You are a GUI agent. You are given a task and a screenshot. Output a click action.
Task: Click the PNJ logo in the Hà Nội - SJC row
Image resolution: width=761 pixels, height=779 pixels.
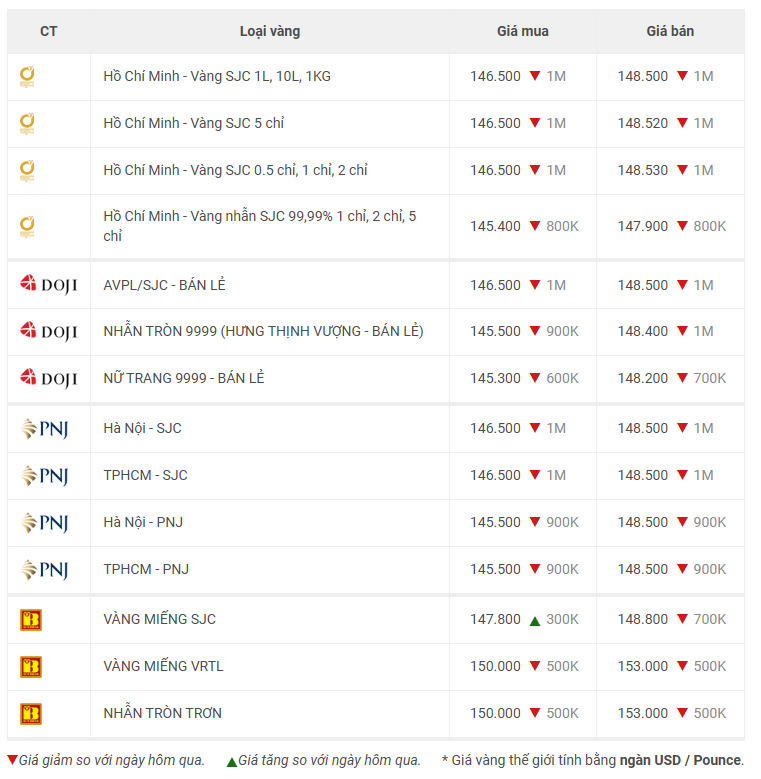pos(44,429)
